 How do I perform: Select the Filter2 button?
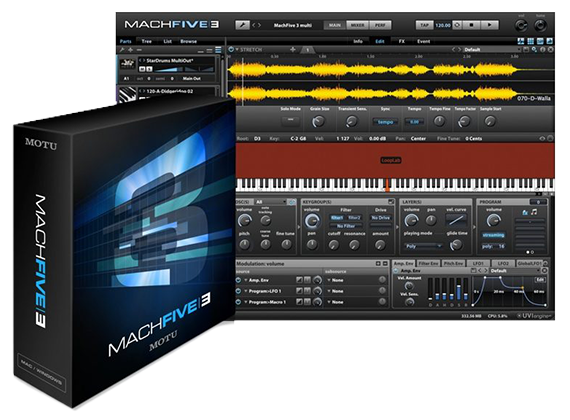click(x=354, y=218)
